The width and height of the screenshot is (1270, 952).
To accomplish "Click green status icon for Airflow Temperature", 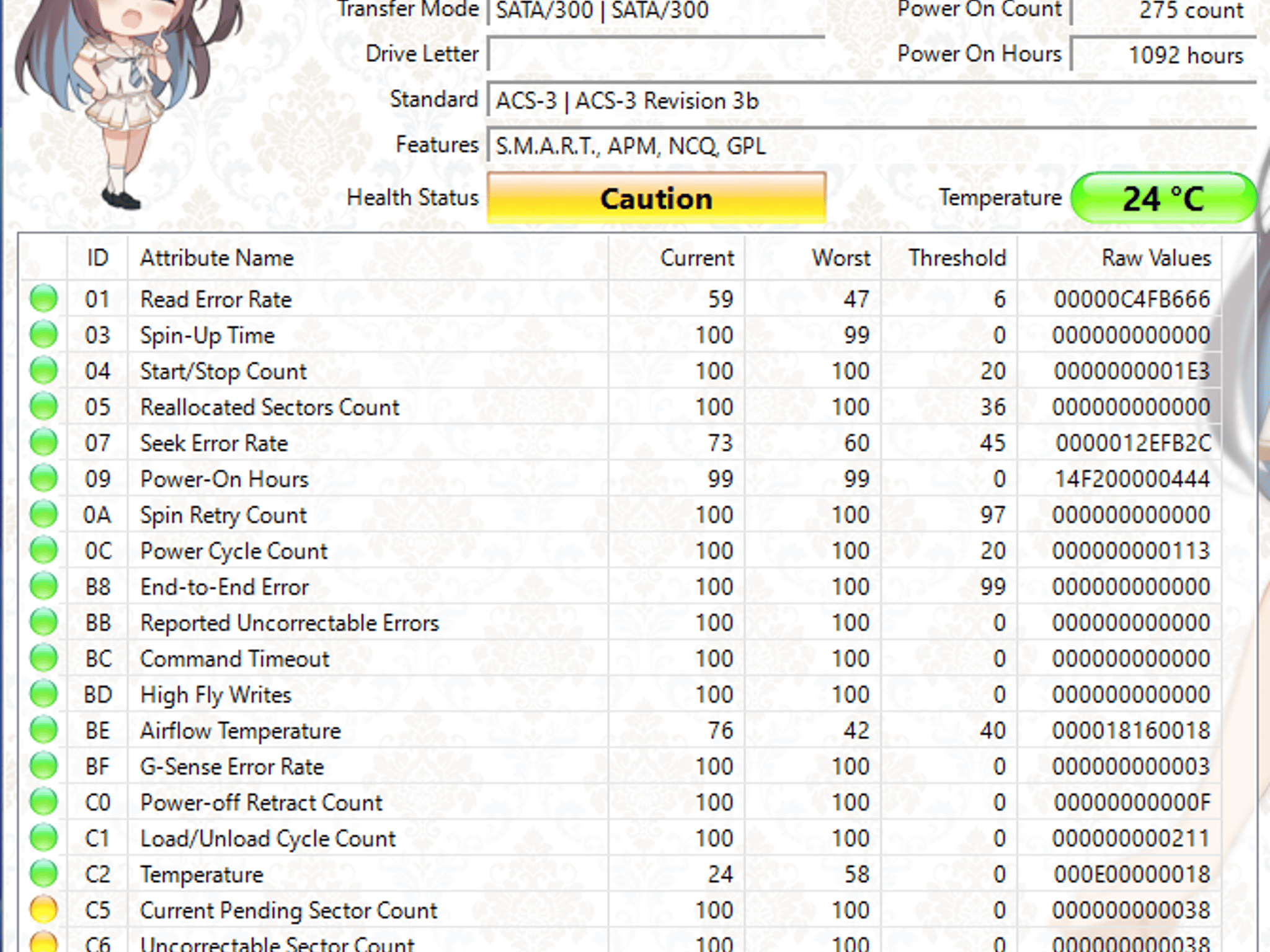I will point(44,730).
